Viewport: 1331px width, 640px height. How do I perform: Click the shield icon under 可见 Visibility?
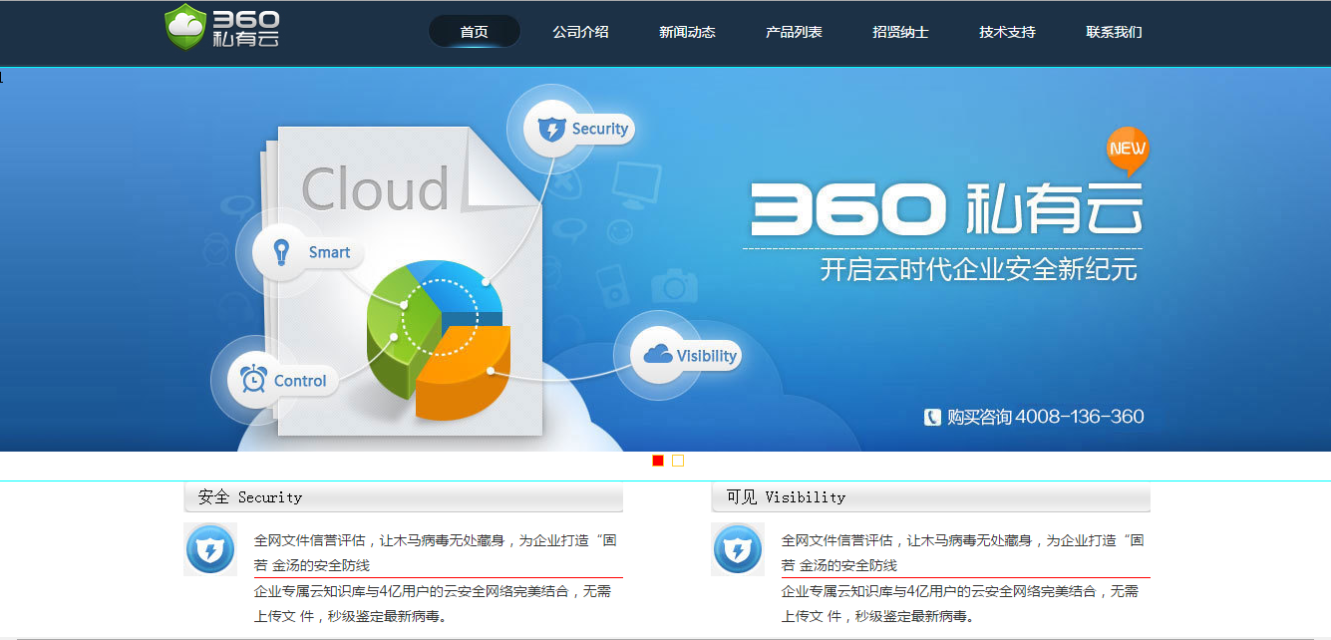pyautogui.click(x=738, y=549)
